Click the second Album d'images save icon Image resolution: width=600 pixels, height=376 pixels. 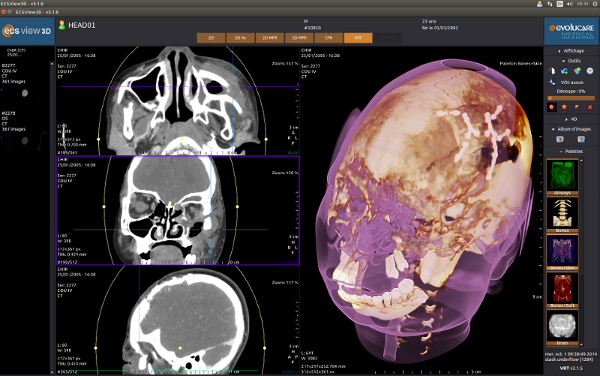581,139
